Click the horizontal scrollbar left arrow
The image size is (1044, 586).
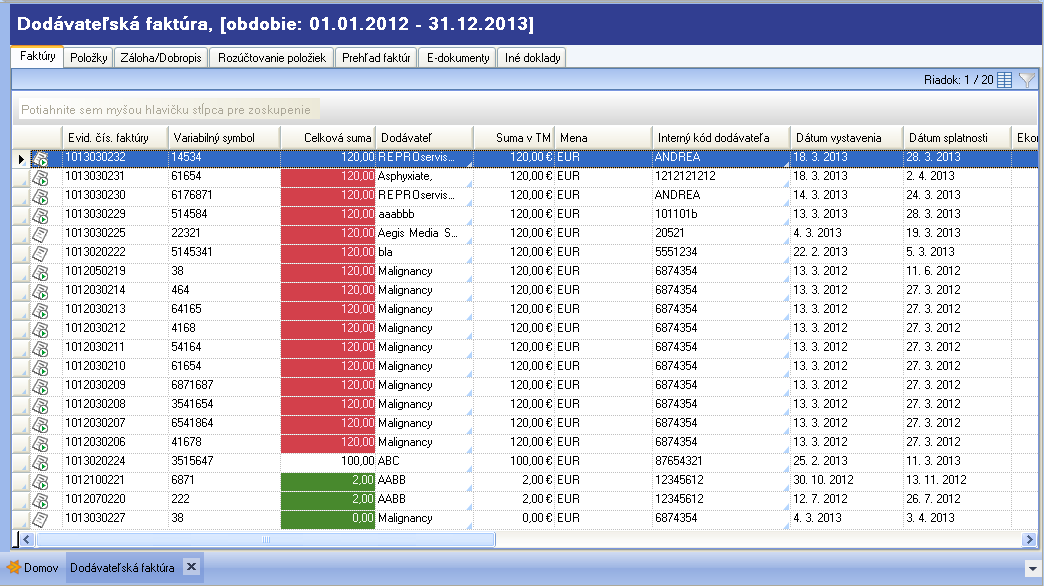click(x=27, y=539)
